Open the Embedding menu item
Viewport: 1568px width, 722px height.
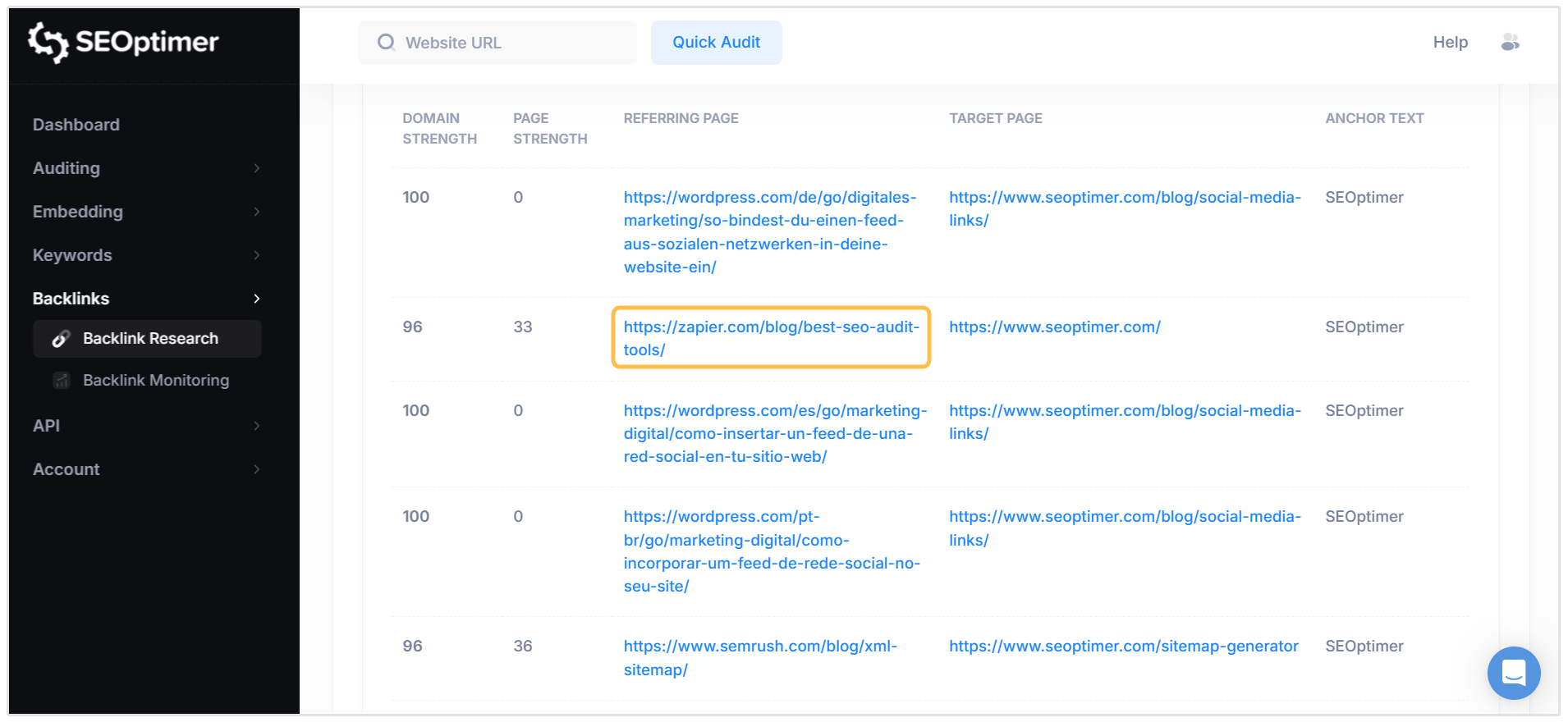point(78,211)
